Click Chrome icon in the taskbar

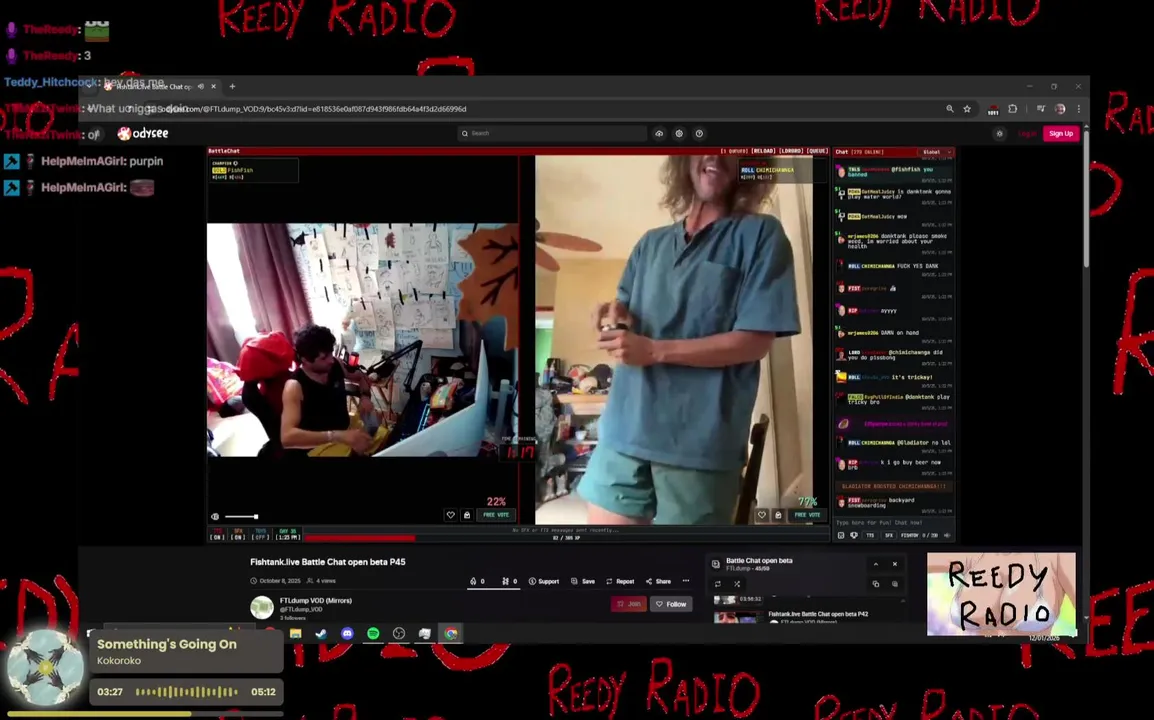[x=450, y=633]
